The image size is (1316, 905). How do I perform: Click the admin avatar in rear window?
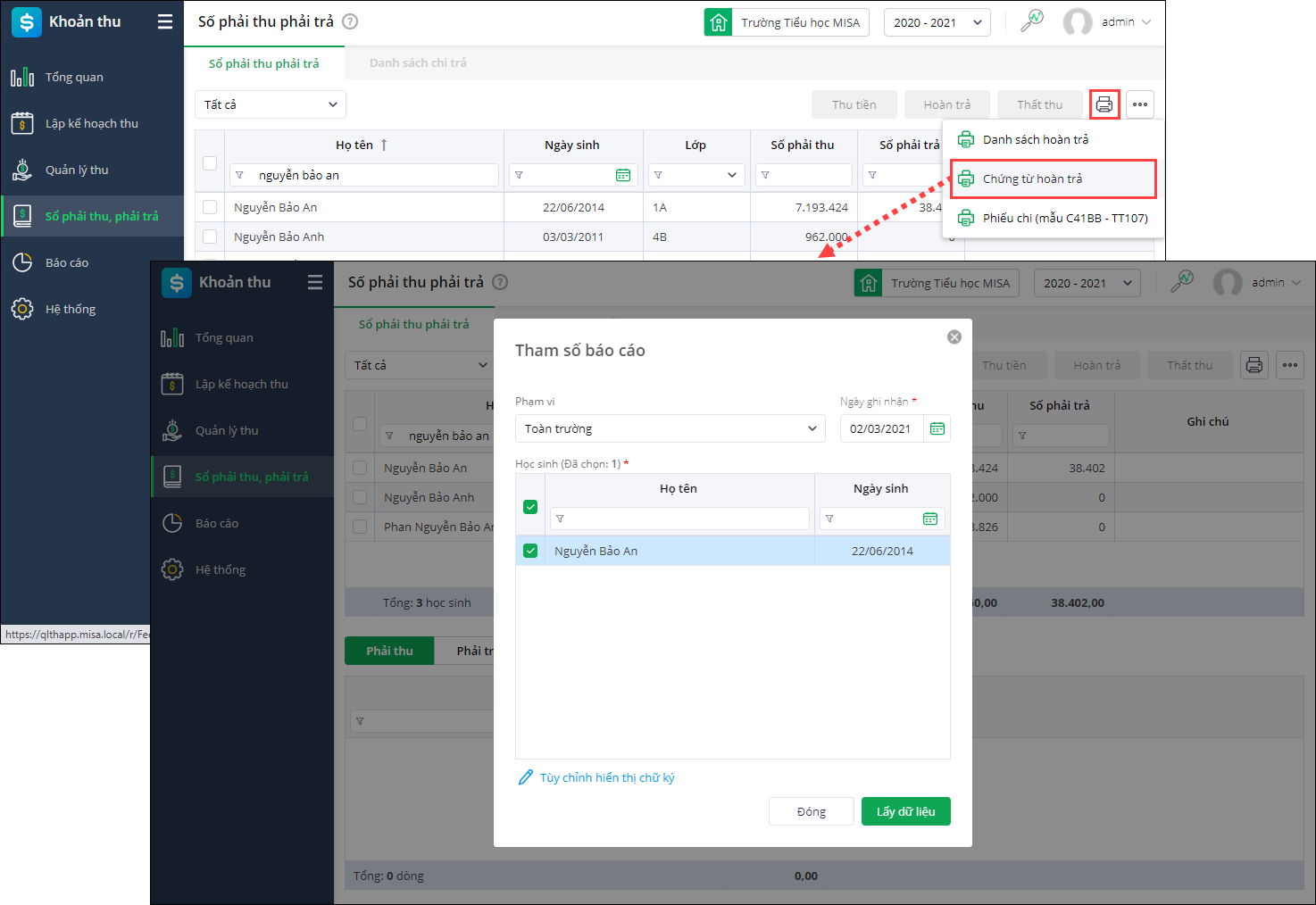pos(1078,22)
